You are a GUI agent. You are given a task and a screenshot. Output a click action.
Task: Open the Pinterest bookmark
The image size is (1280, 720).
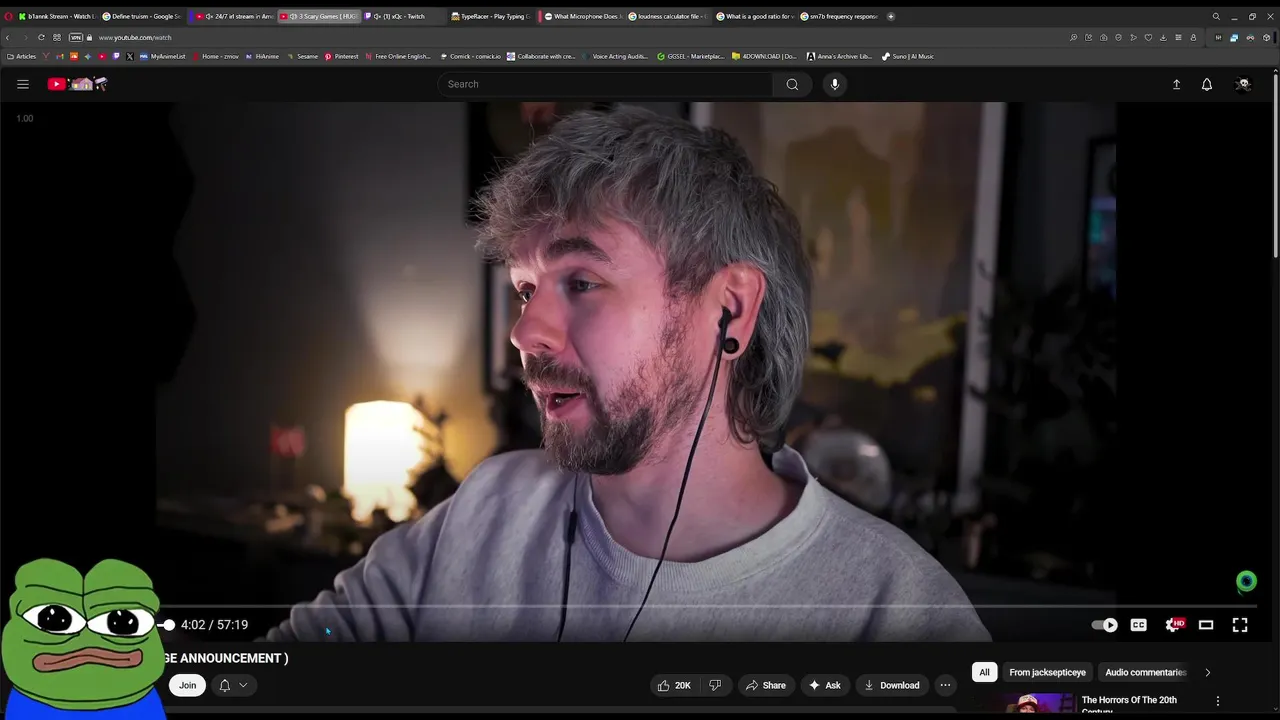[341, 56]
